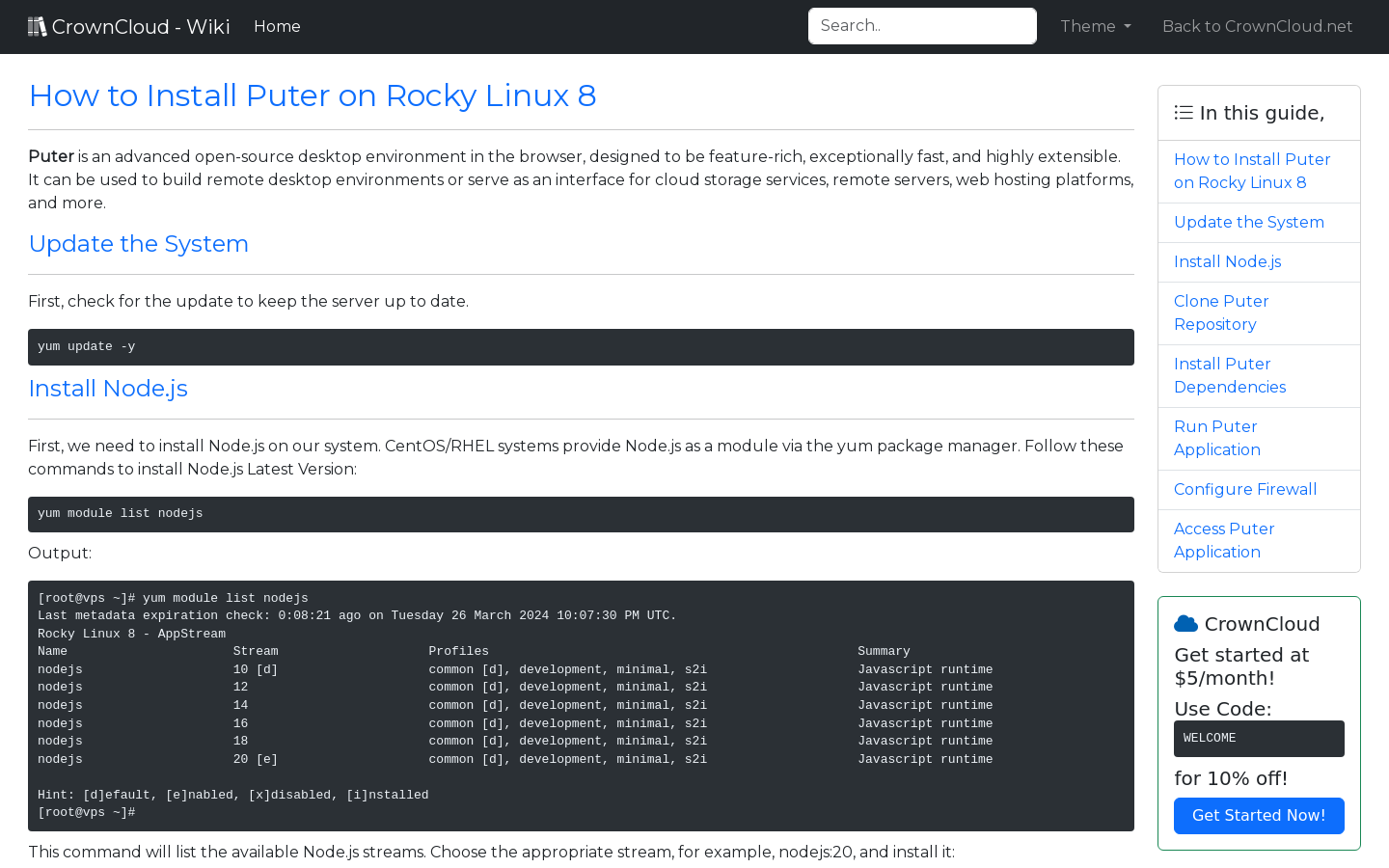The height and width of the screenshot is (868, 1389).
Task: Open the Access Puter Application link
Action: tap(1224, 540)
